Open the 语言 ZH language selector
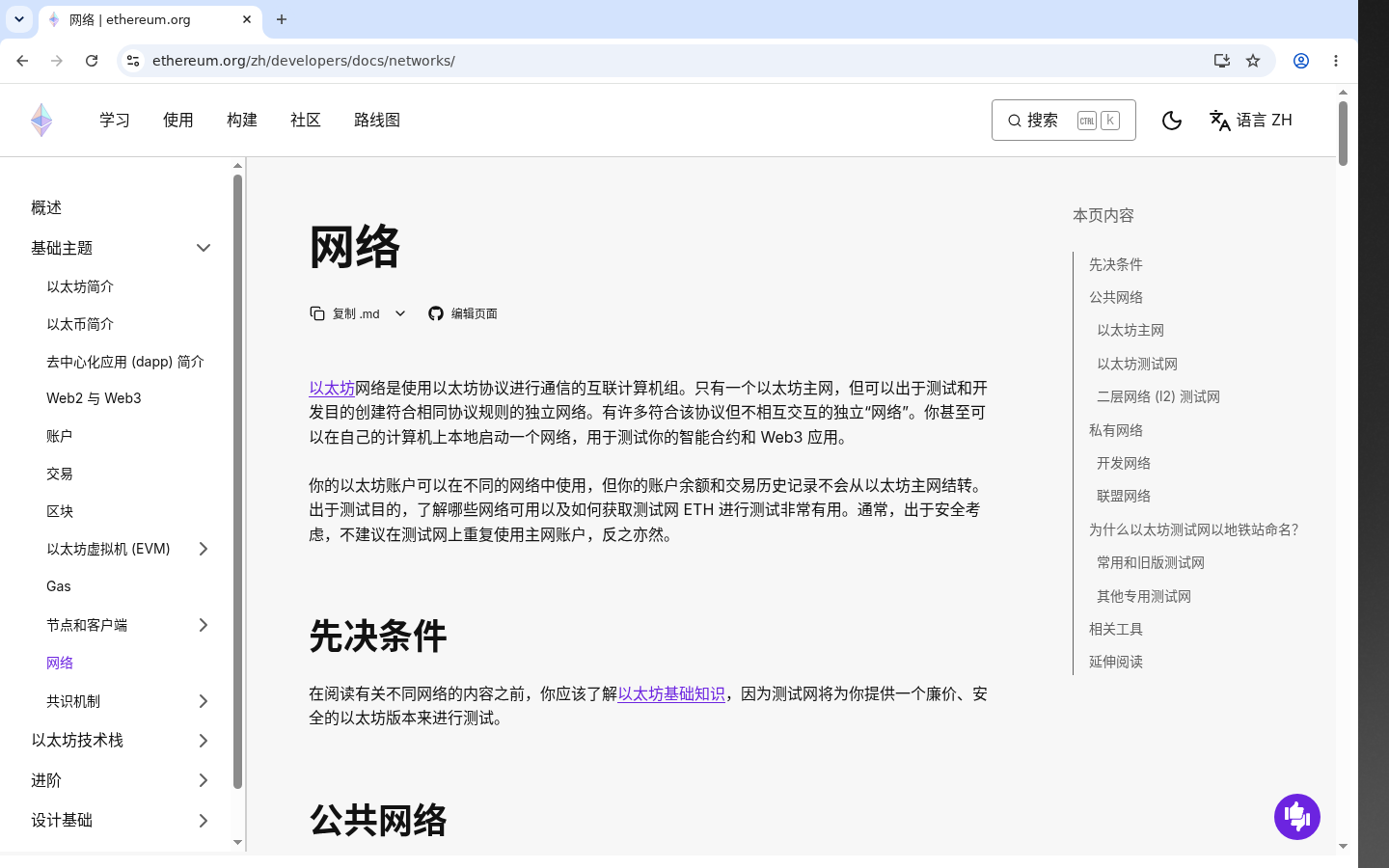The width and height of the screenshot is (1389, 868). (1251, 121)
